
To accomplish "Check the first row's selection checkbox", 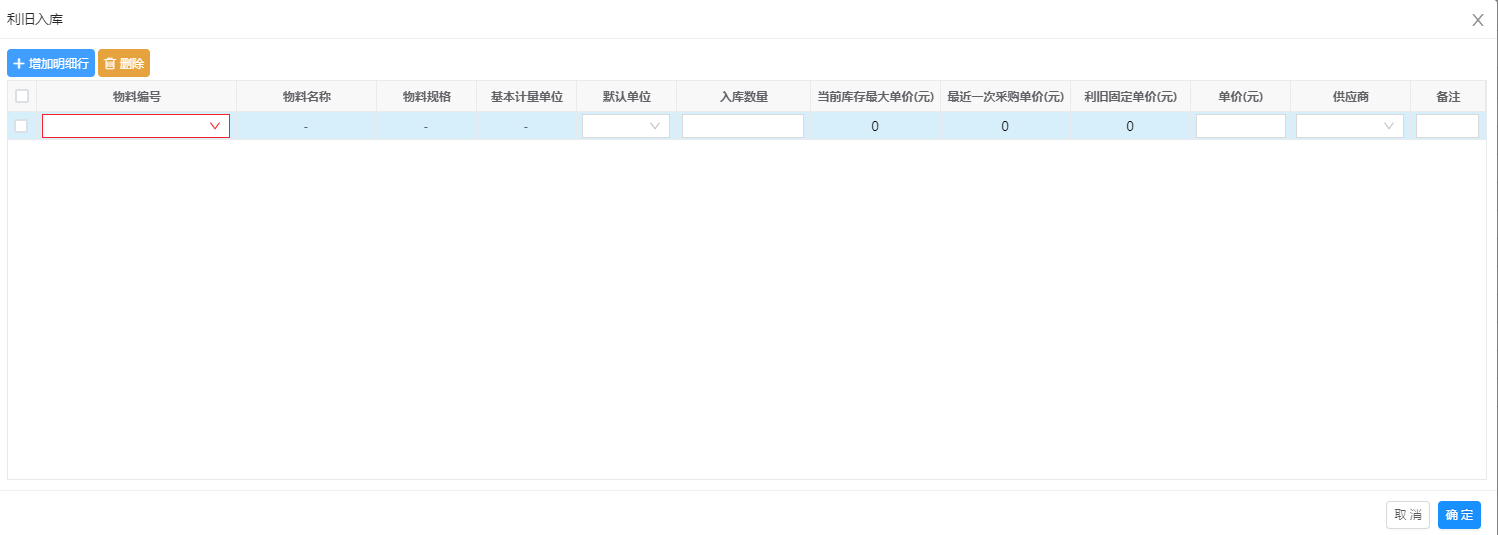I will click(x=22, y=126).
